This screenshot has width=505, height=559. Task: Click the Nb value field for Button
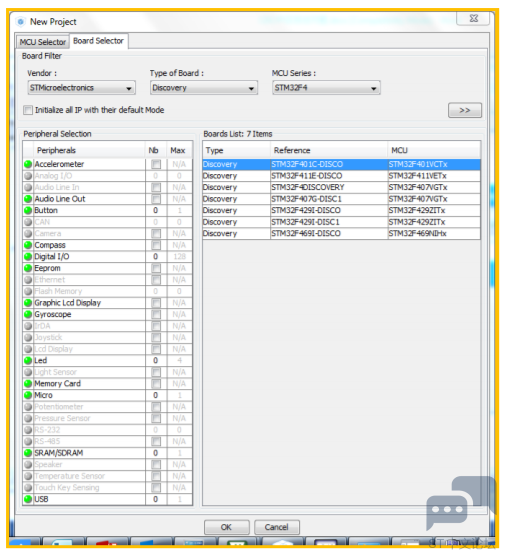[x=156, y=210]
